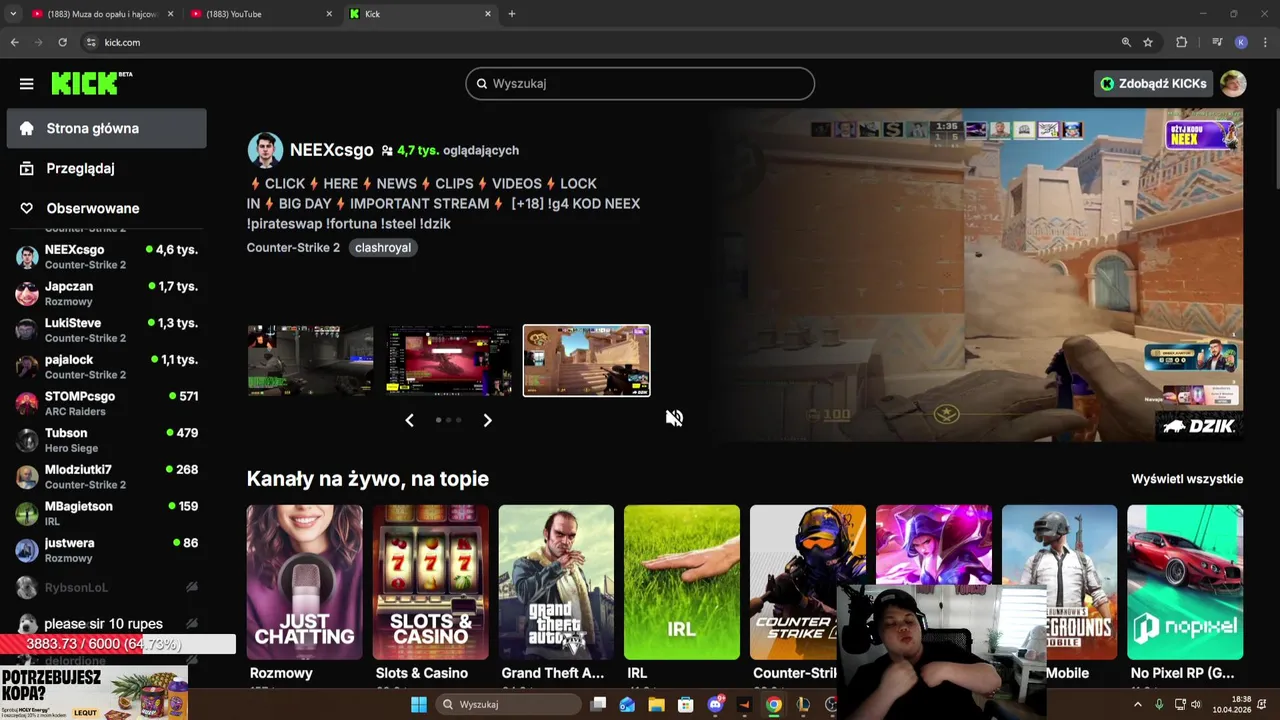Open Mlodziutki7 channel in the sidebar

coord(107,477)
